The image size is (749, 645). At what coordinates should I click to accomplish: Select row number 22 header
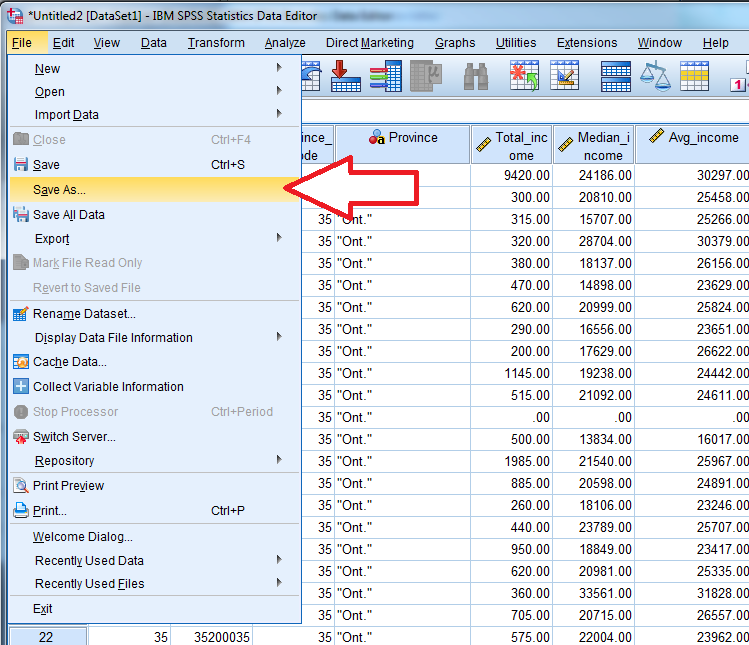(46, 637)
